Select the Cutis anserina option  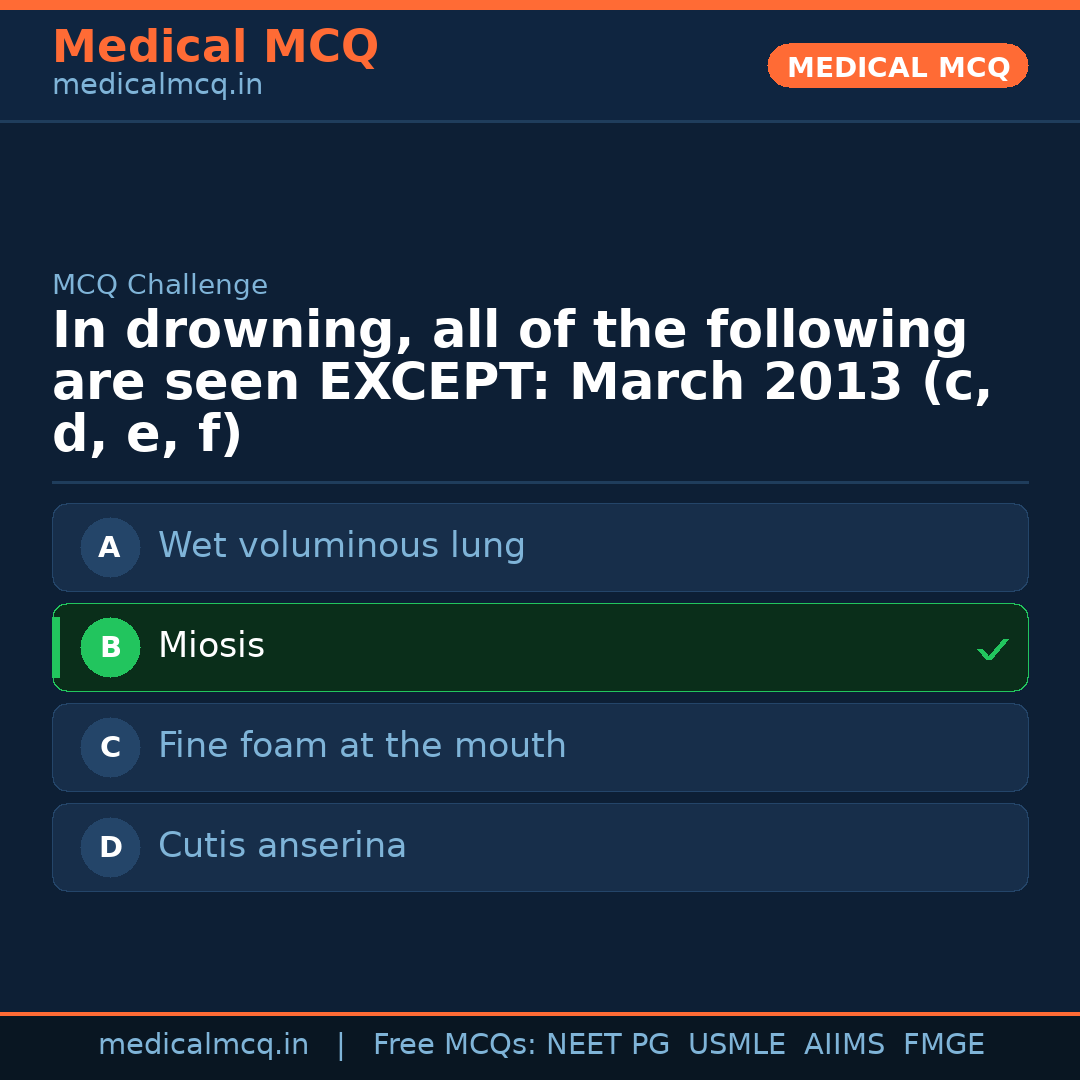tap(540, 847)
